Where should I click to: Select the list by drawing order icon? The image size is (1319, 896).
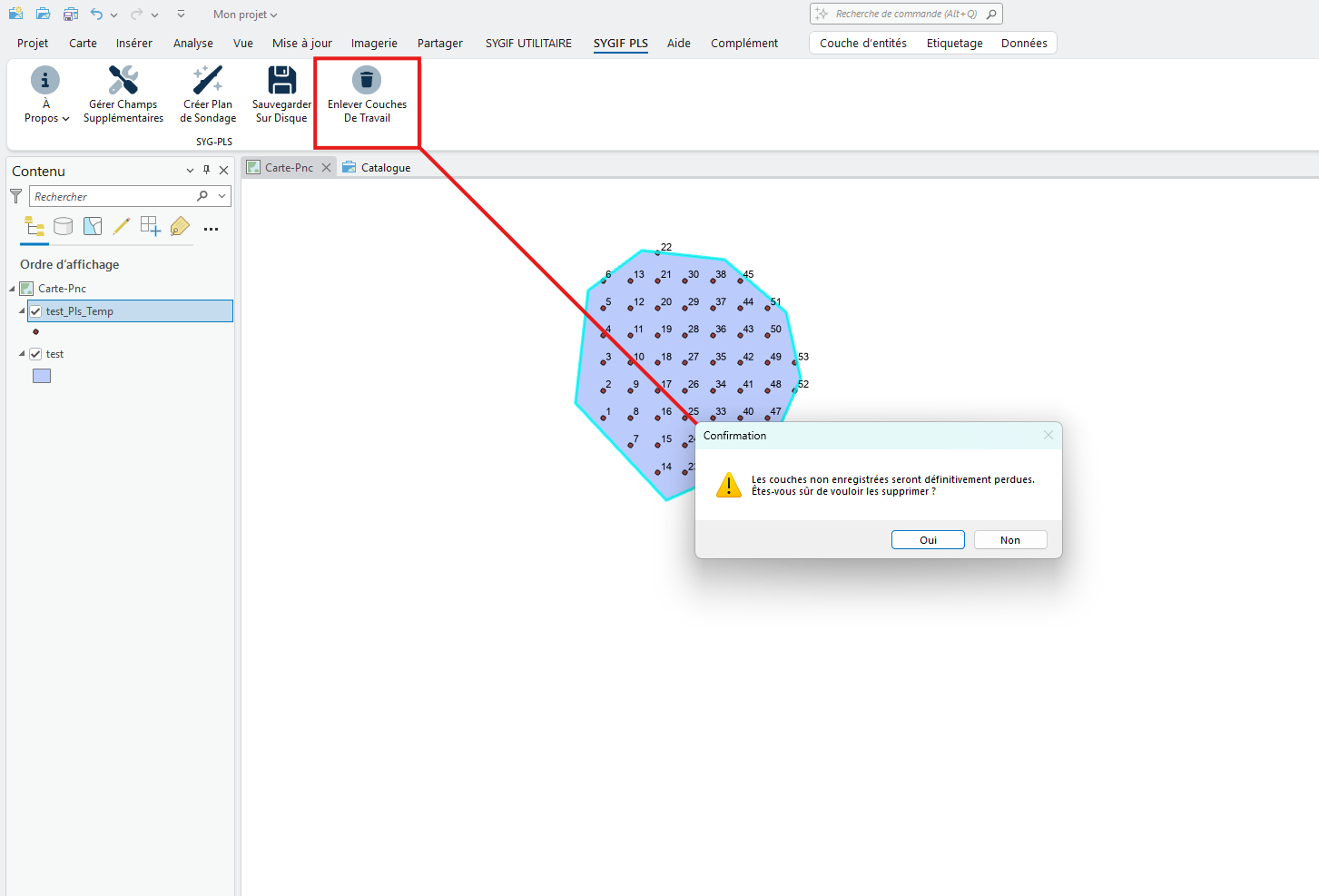34,226
